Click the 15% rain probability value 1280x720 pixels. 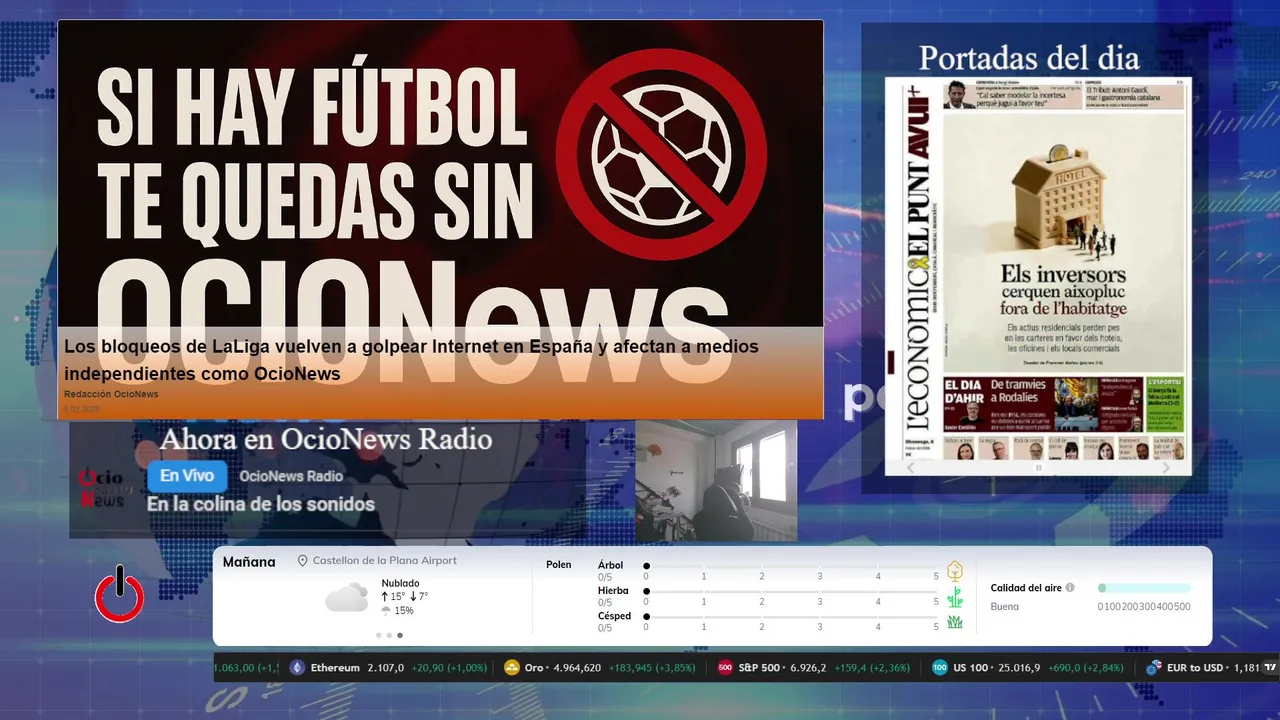pos(404,610)
